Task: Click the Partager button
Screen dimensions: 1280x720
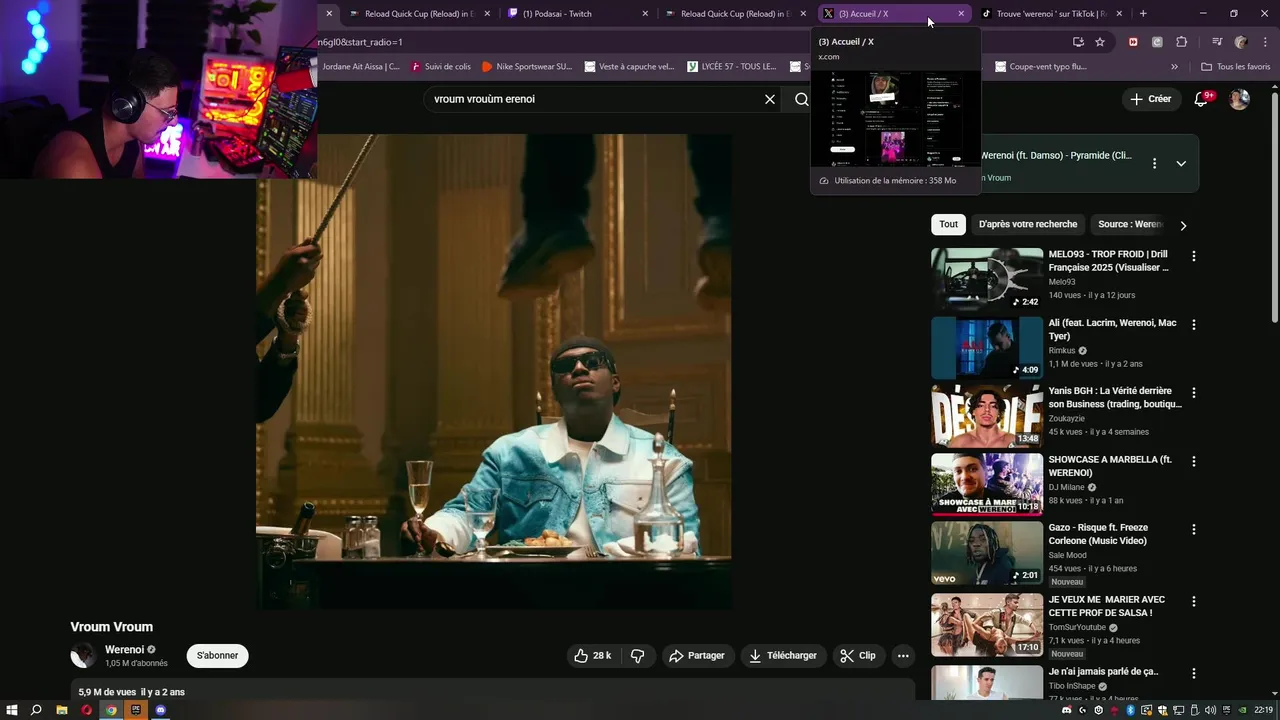Action: point(697,656)
